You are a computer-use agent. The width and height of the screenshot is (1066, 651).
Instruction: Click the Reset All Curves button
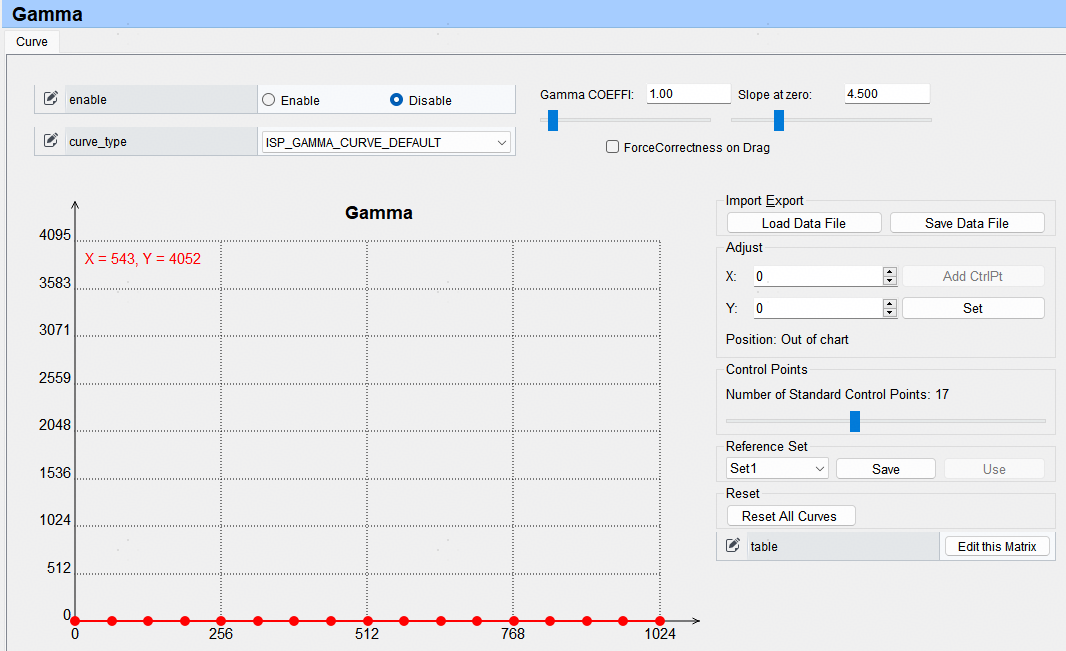tap(791, 516)
